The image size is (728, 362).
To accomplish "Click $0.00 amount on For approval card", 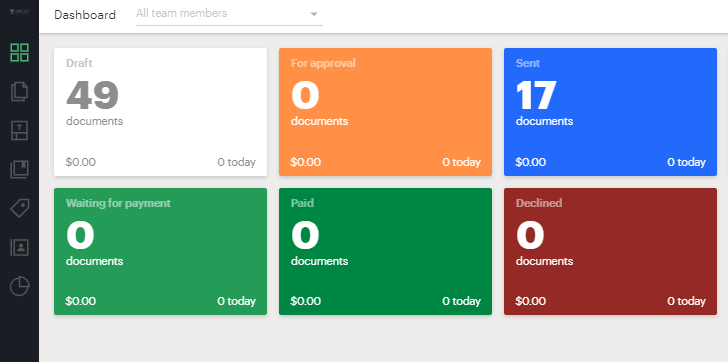I will pos(306,162).
